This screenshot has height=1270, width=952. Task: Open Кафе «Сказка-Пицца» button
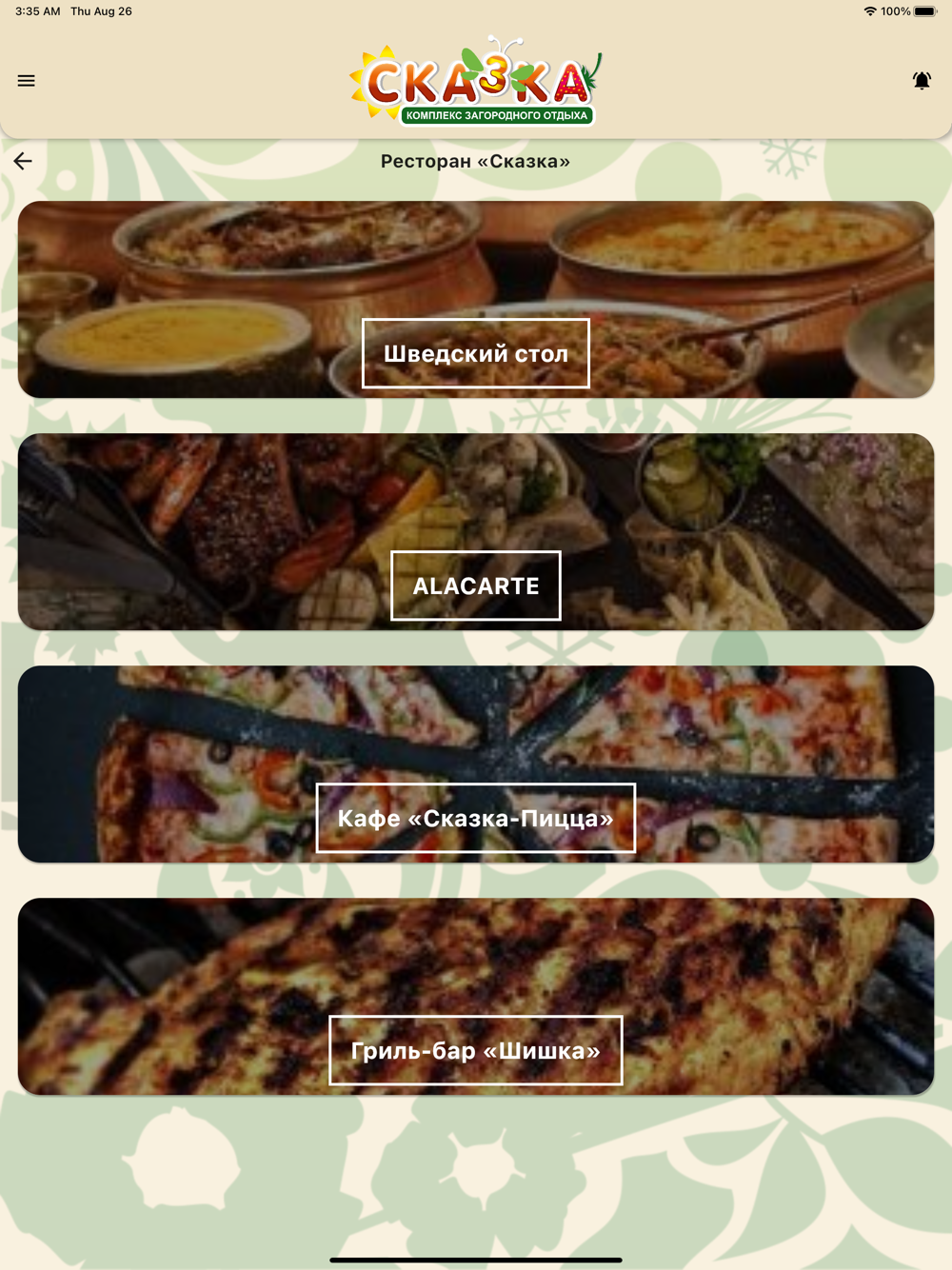pos(476,818)
